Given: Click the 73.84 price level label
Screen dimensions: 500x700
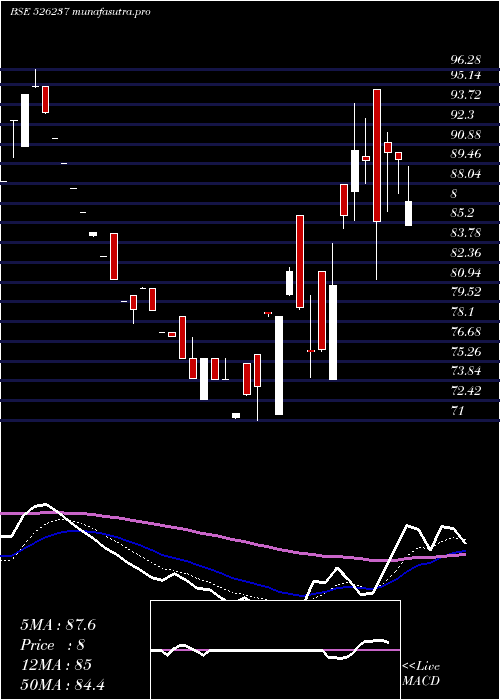Looking at the screenshot, I should click(x=466, y=371).
